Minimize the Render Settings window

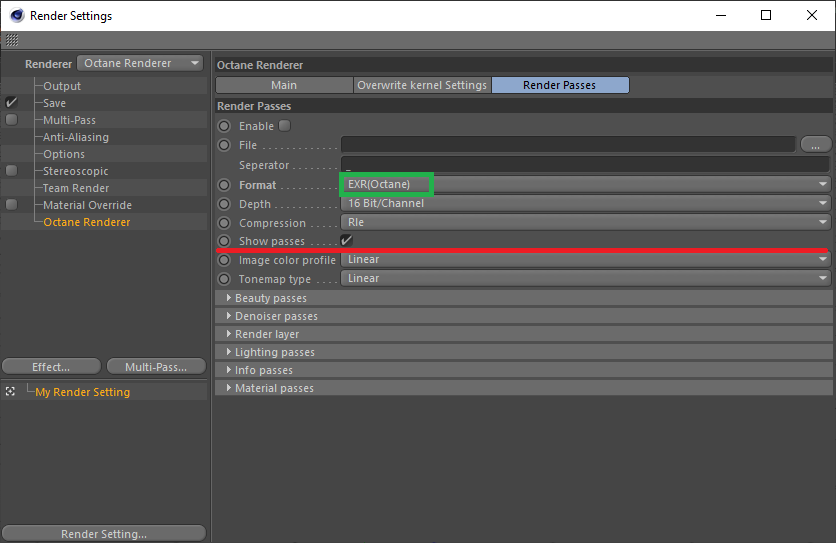tap(721, 15)
